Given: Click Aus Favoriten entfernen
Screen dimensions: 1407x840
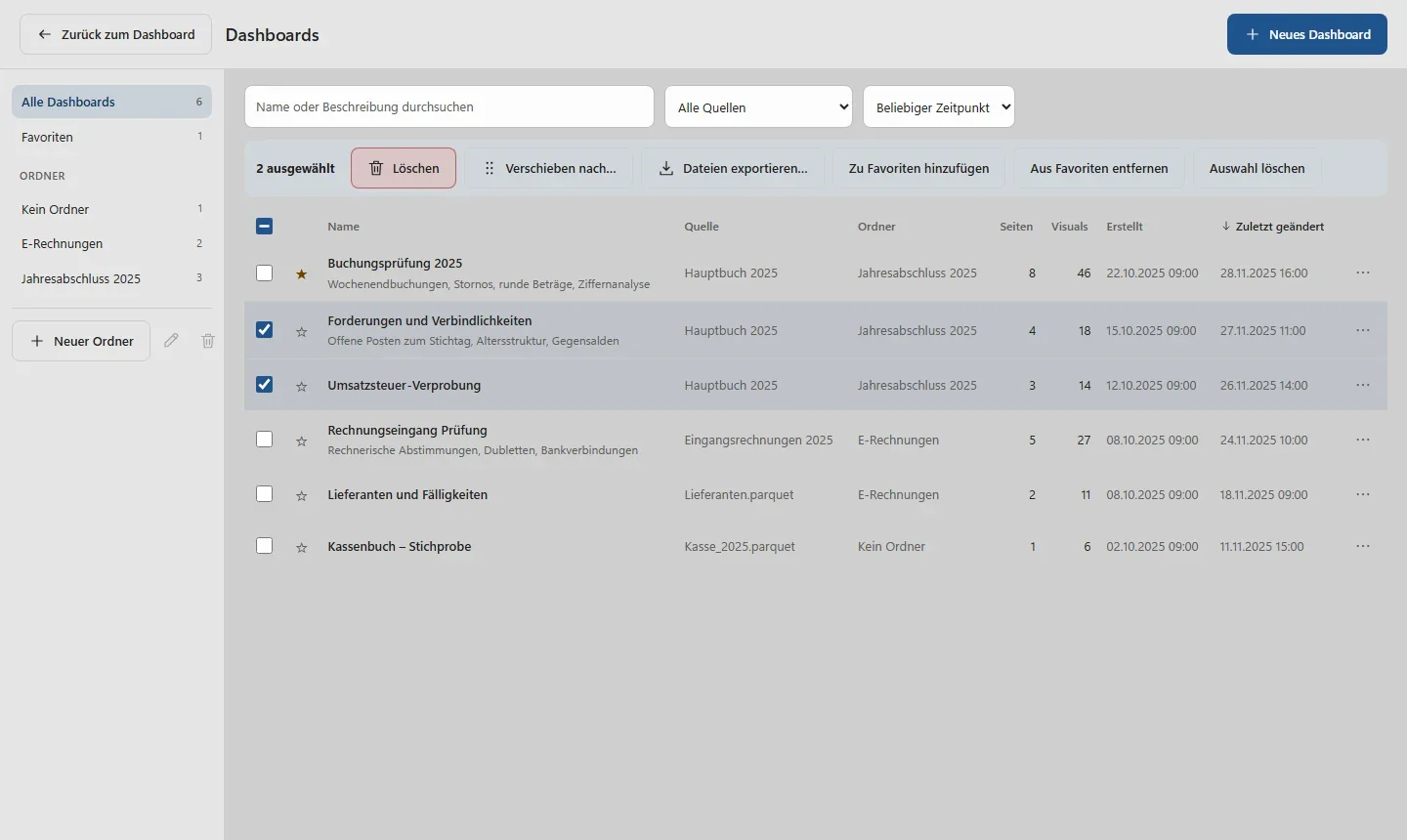Looking at the screenshot, I should (x=1099, y=169).
